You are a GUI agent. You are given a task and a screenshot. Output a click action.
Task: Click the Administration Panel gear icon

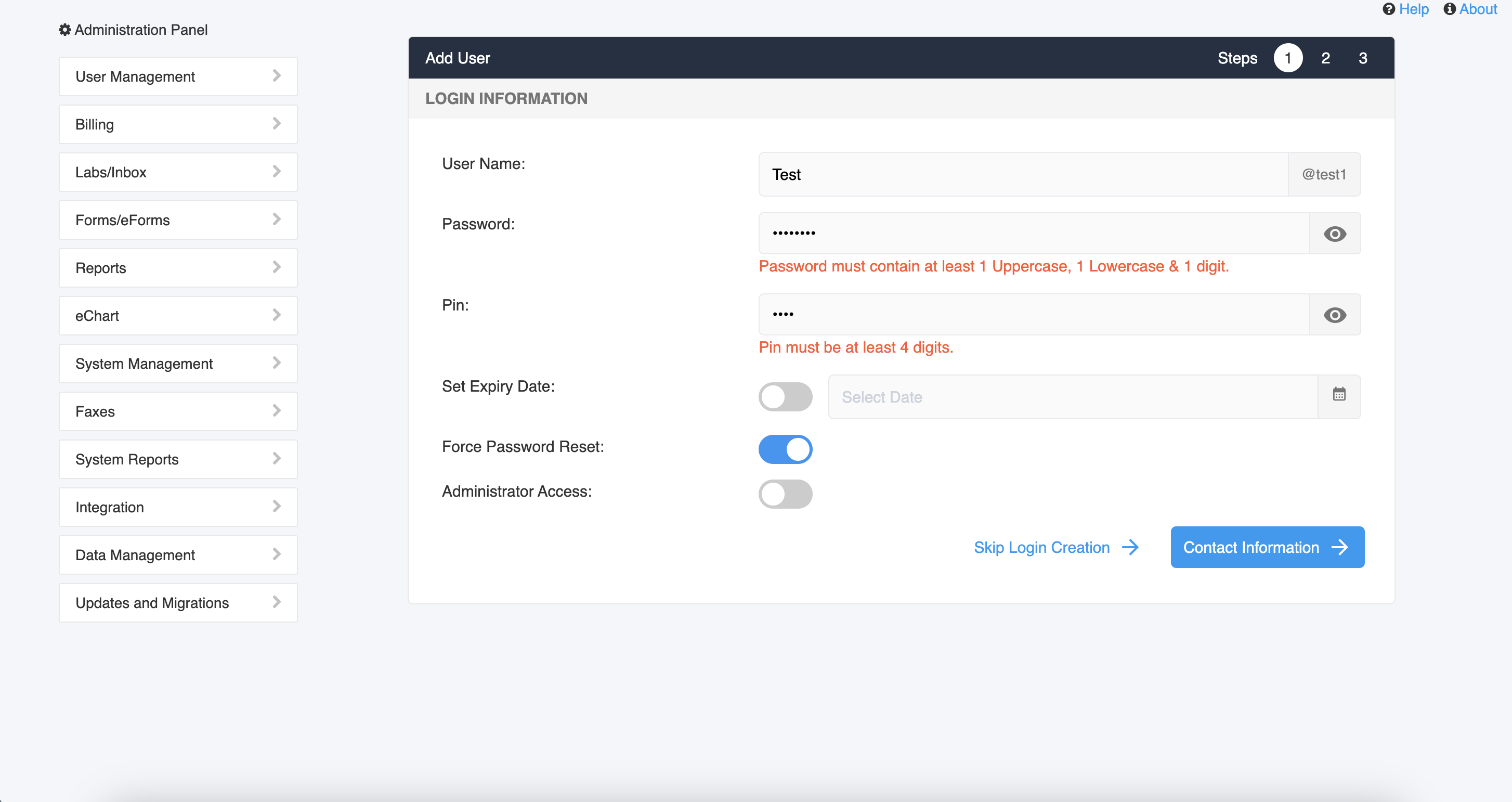coord(64,29)
